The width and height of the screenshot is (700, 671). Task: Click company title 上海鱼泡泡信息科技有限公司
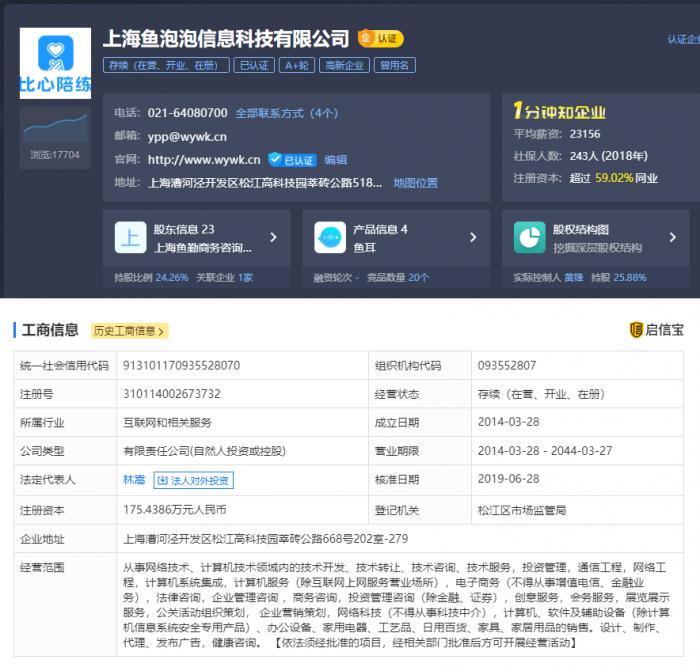pyautogui.click(x=226, y=39)
